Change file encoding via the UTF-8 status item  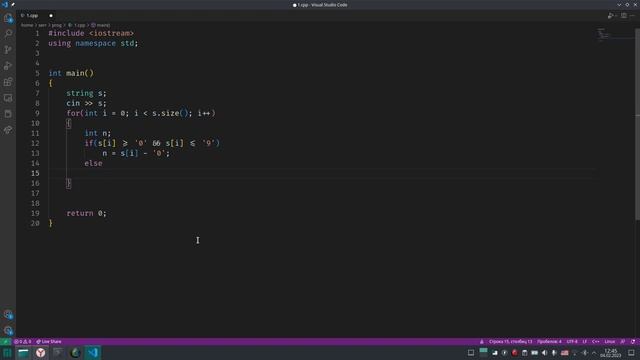coord(572,342)
